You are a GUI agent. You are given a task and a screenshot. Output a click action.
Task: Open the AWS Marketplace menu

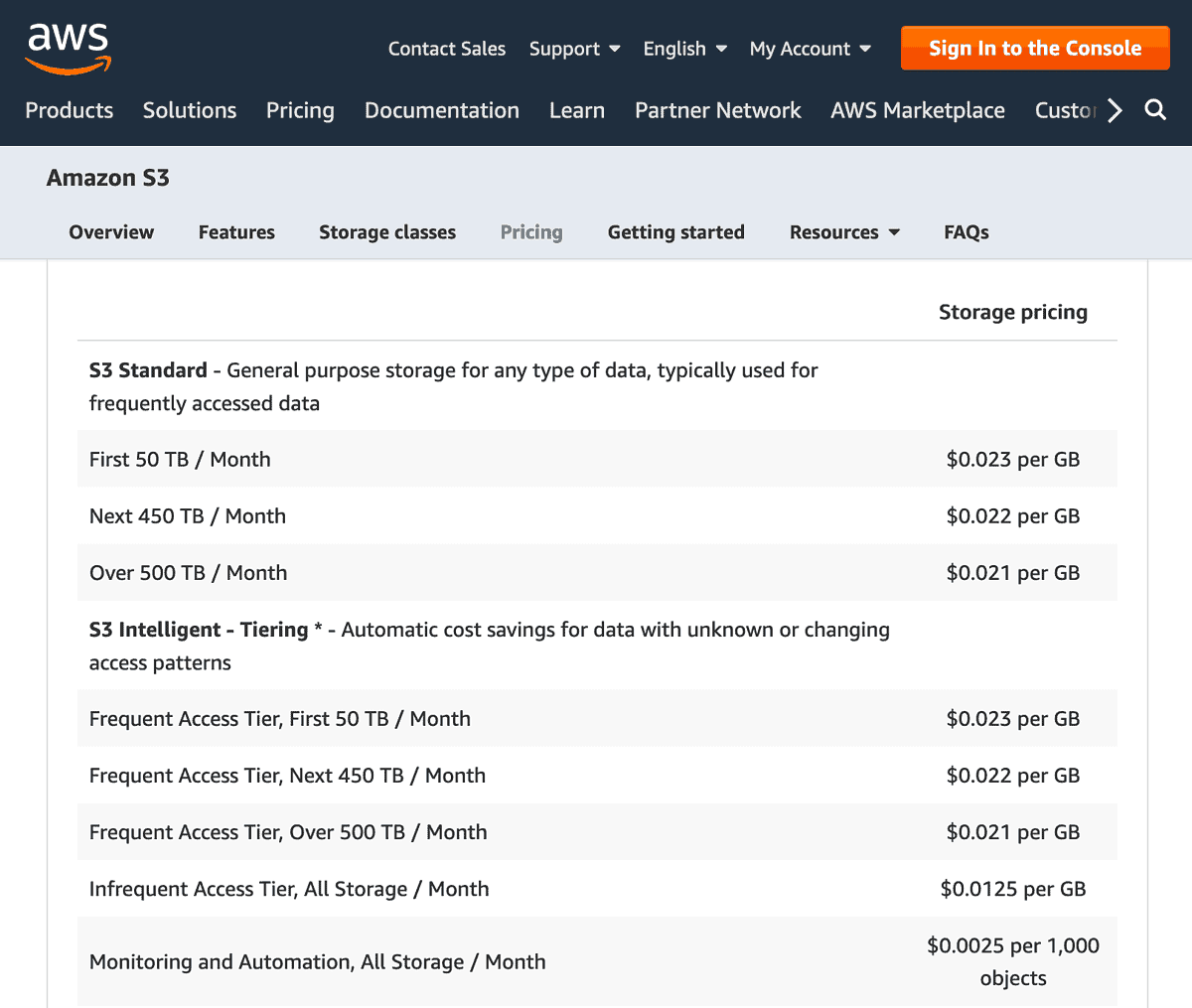pos(918,110)
